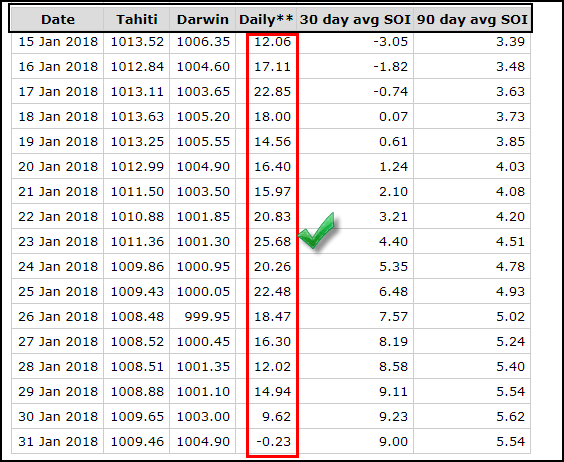Screen dimensions: 564x462
Task: Click Daily value 17.11
Action: click(272, 67)
